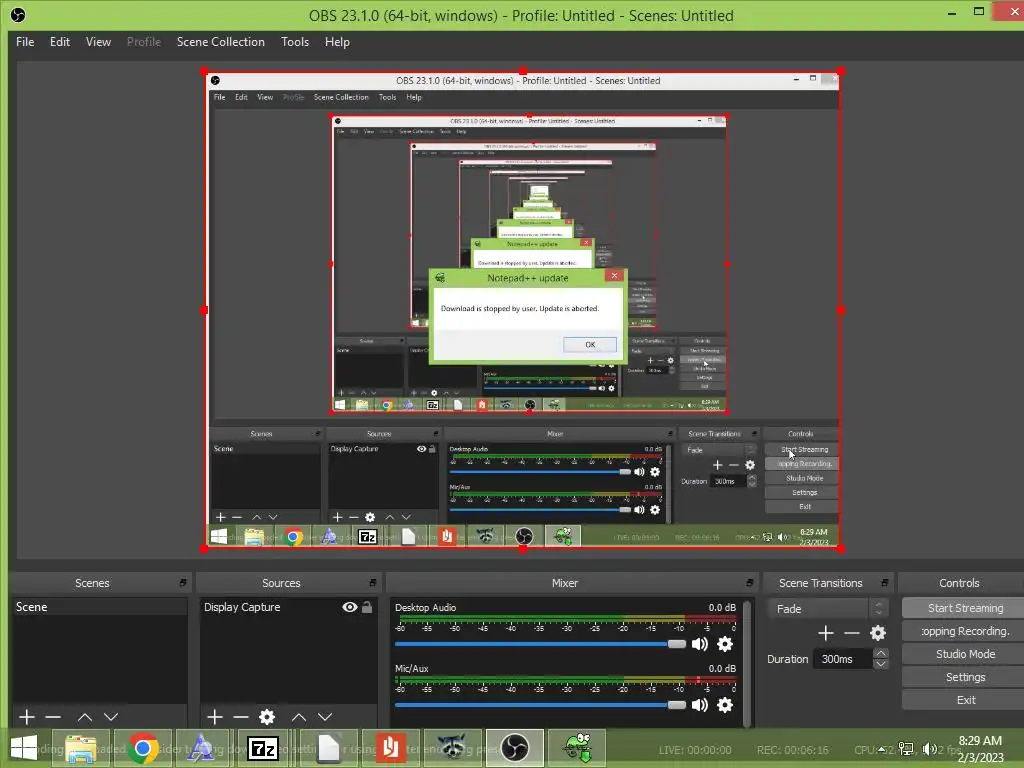Open the View menu
This screenshot has width=1024, height=768.
(x=98, y=42)
